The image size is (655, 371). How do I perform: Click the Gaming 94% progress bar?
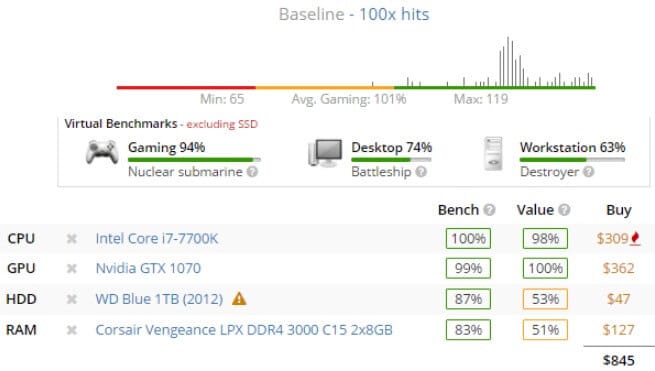194,160
